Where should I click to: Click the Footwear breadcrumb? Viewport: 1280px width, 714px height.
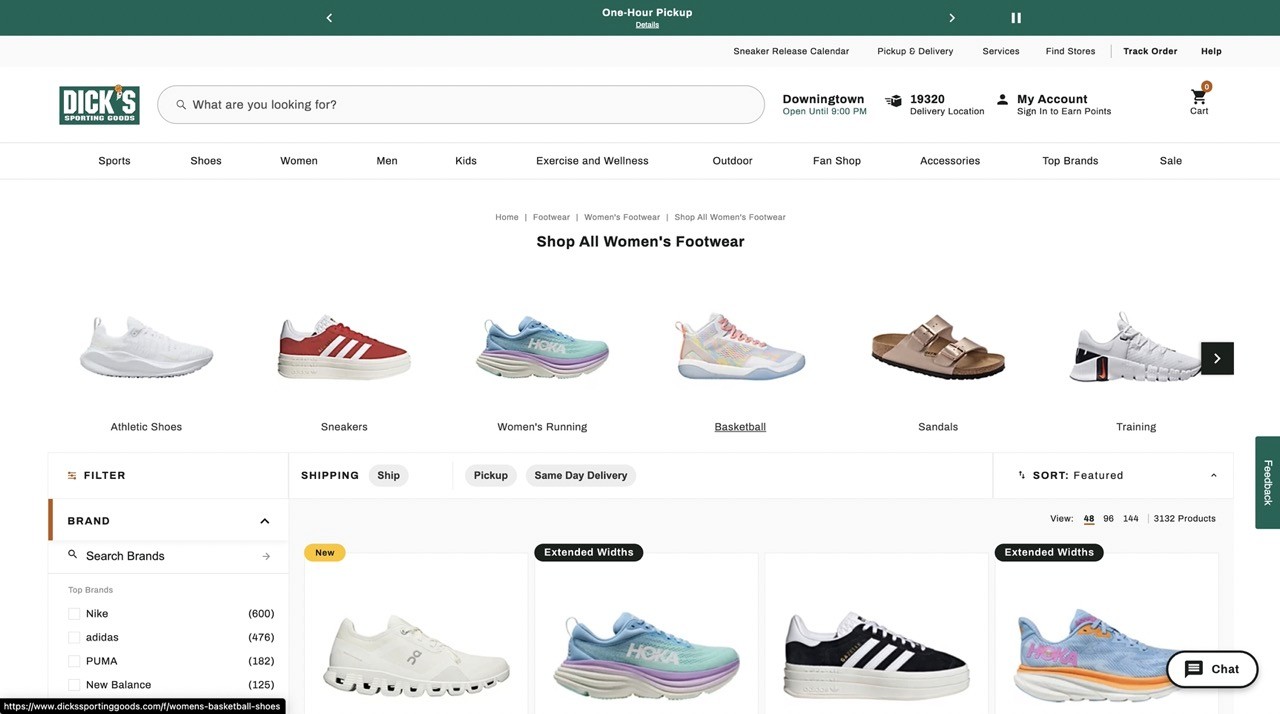[x=551, y=217]
